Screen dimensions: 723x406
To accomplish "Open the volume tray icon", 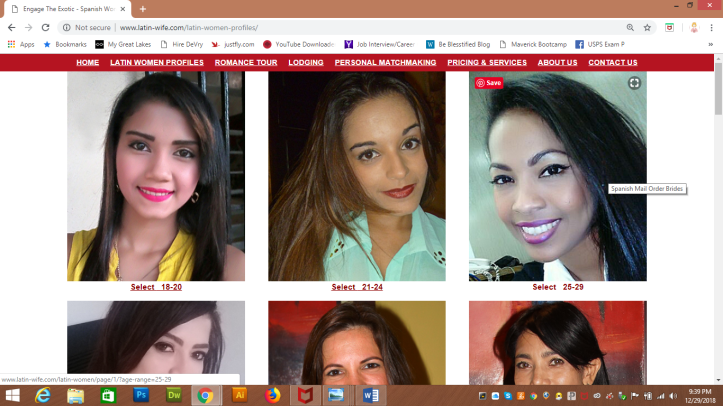I will pos(673,396).
